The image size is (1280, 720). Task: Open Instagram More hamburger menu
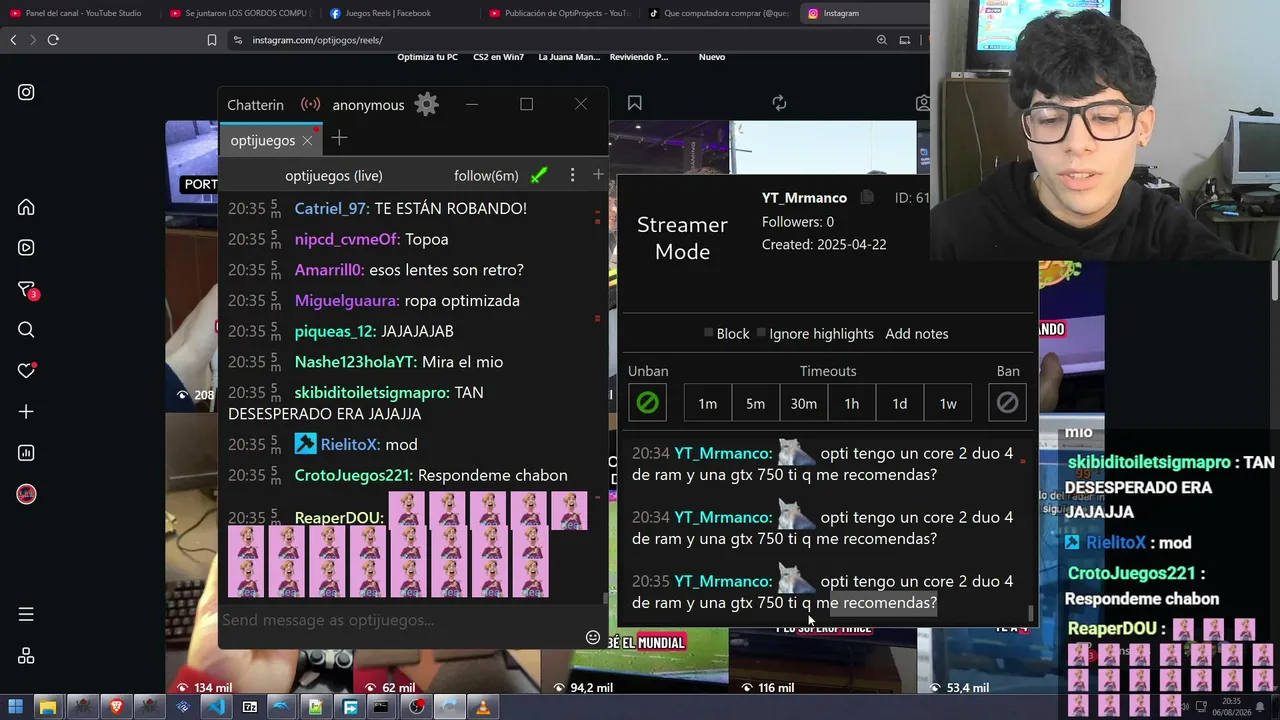click(26, 614)
